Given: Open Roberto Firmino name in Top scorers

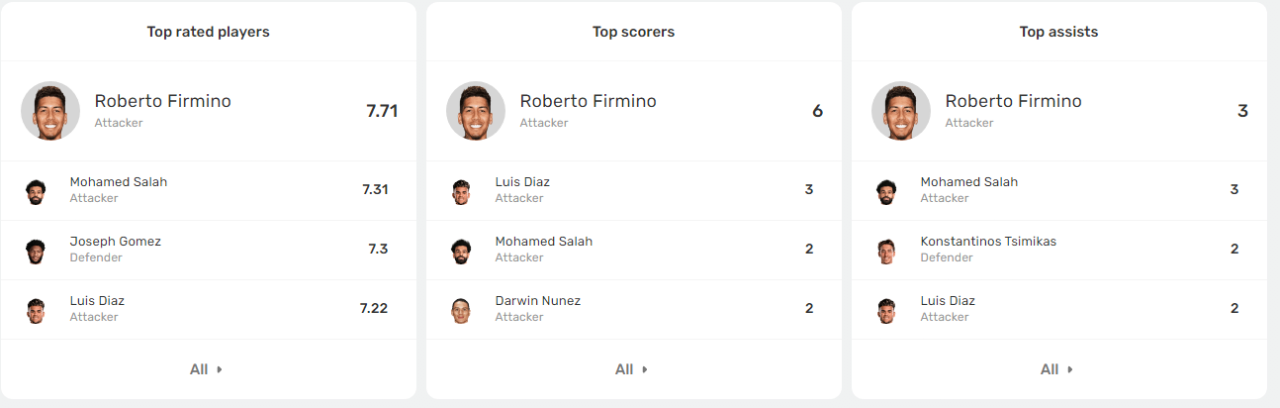Looking at the screenshot, I should coord(588,101).
